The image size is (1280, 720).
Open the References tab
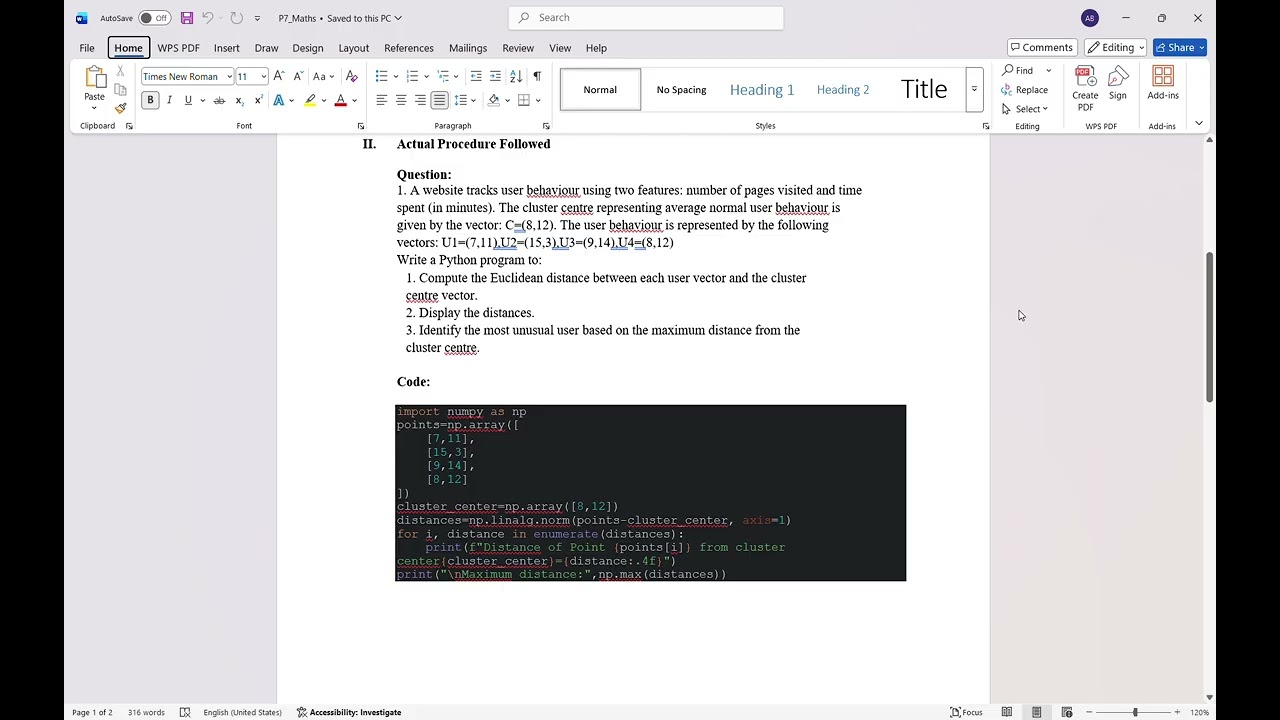pos(409,48)
